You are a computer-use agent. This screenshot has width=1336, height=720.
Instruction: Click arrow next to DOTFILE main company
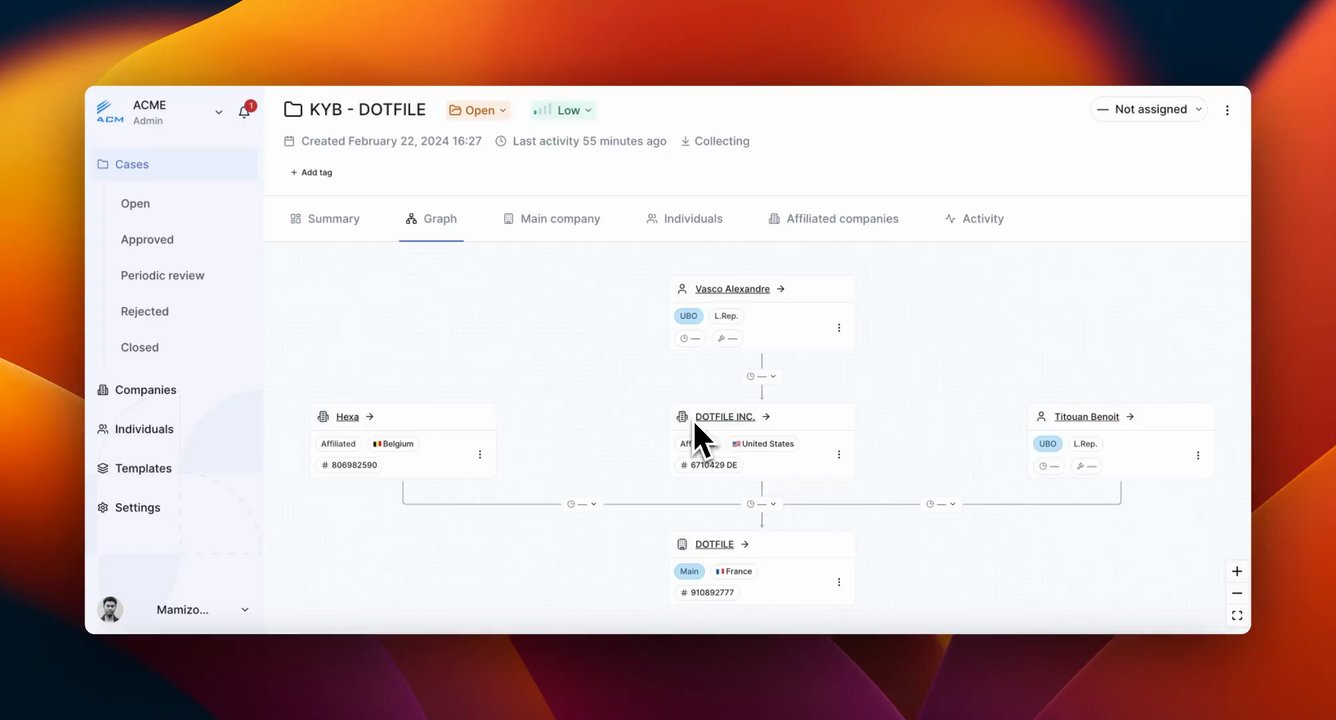coord(745,545)
